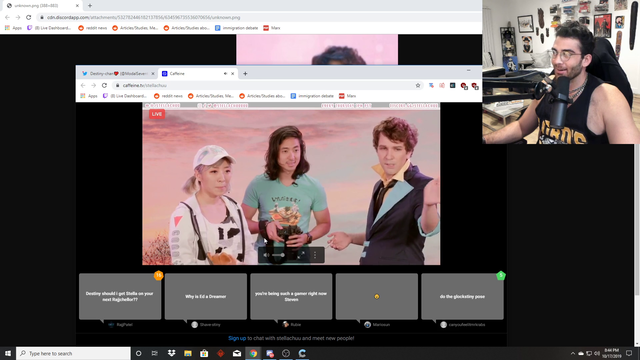This screenshot has height=360, width=640.
Task: Select the "Why is Ed a Dreamer" chat card
Action: coord(206,296)
